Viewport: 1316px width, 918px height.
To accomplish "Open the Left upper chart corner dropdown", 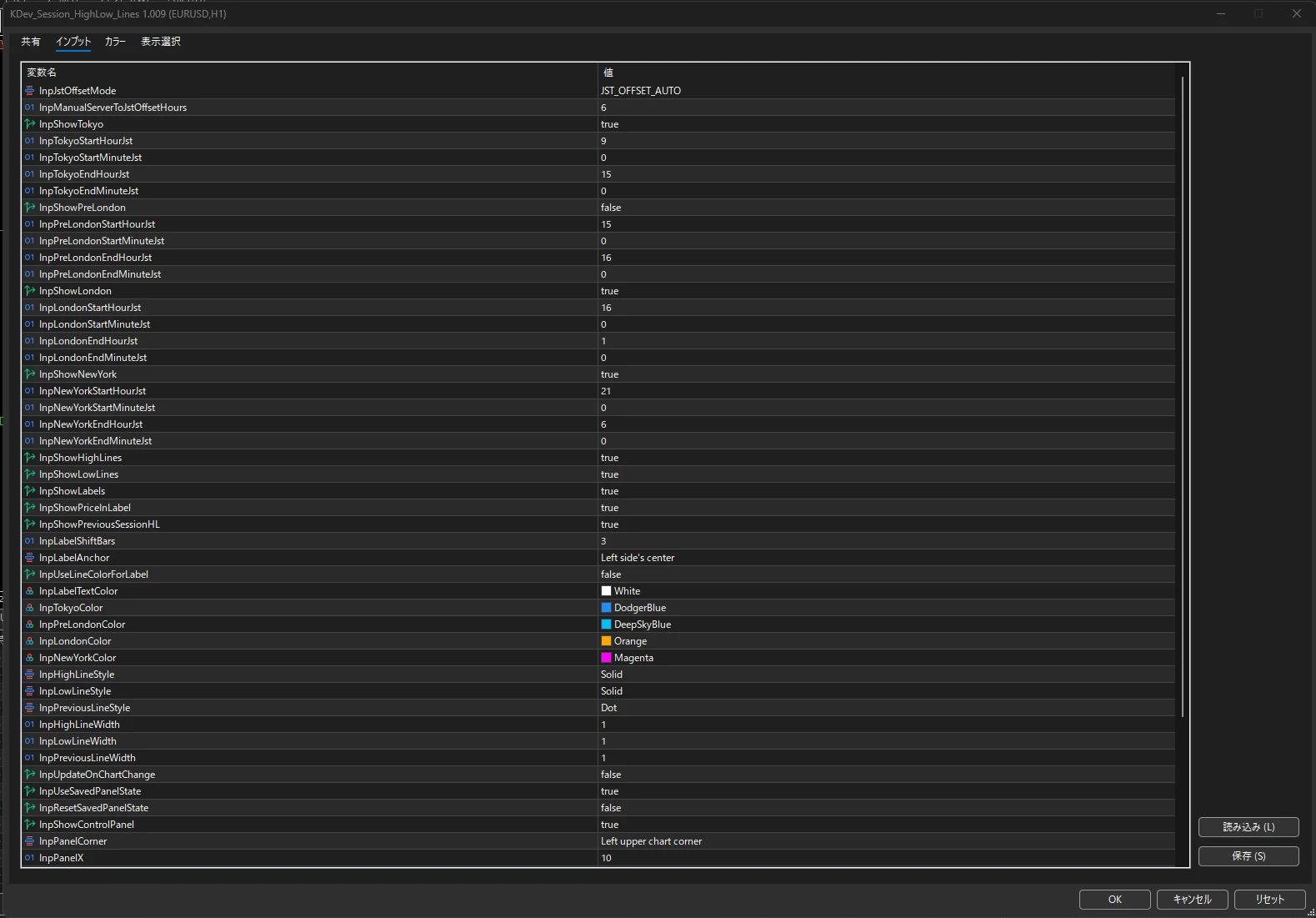I will [x=886, y=841].
